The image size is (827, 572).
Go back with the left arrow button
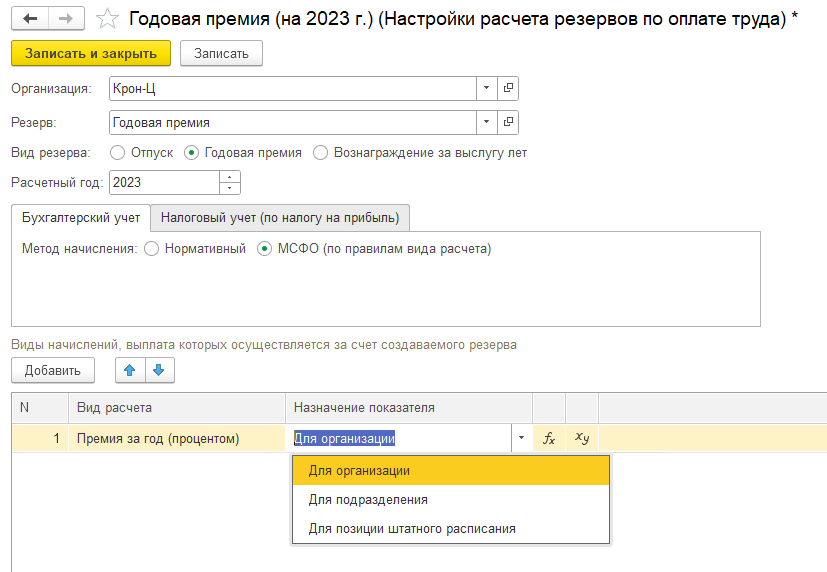coord(30,19)
